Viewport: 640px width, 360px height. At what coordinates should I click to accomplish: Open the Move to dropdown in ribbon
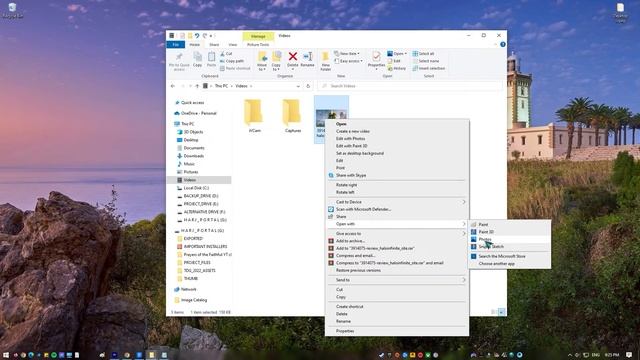coord(262,61)
